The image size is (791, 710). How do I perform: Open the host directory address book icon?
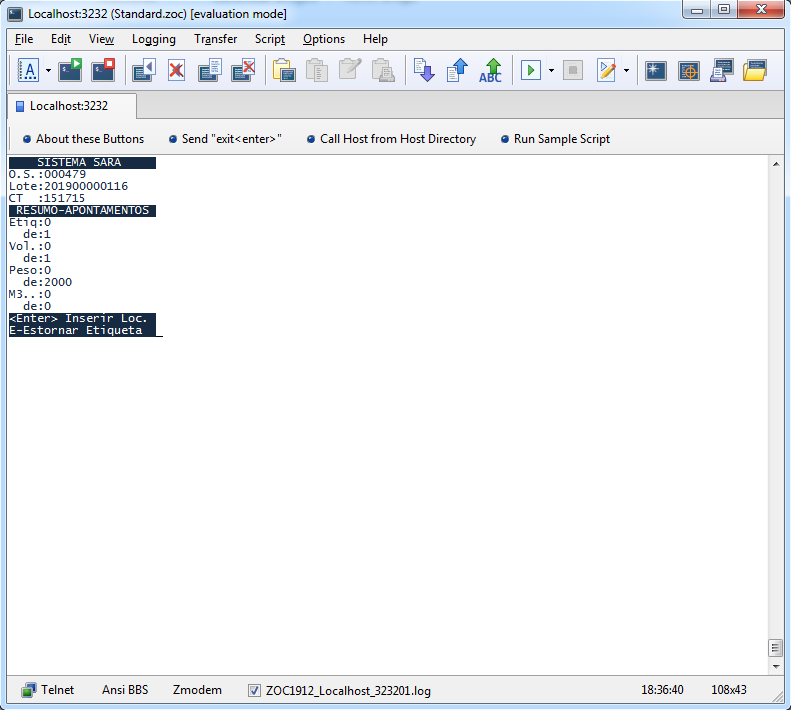click(x=28, y=70)
